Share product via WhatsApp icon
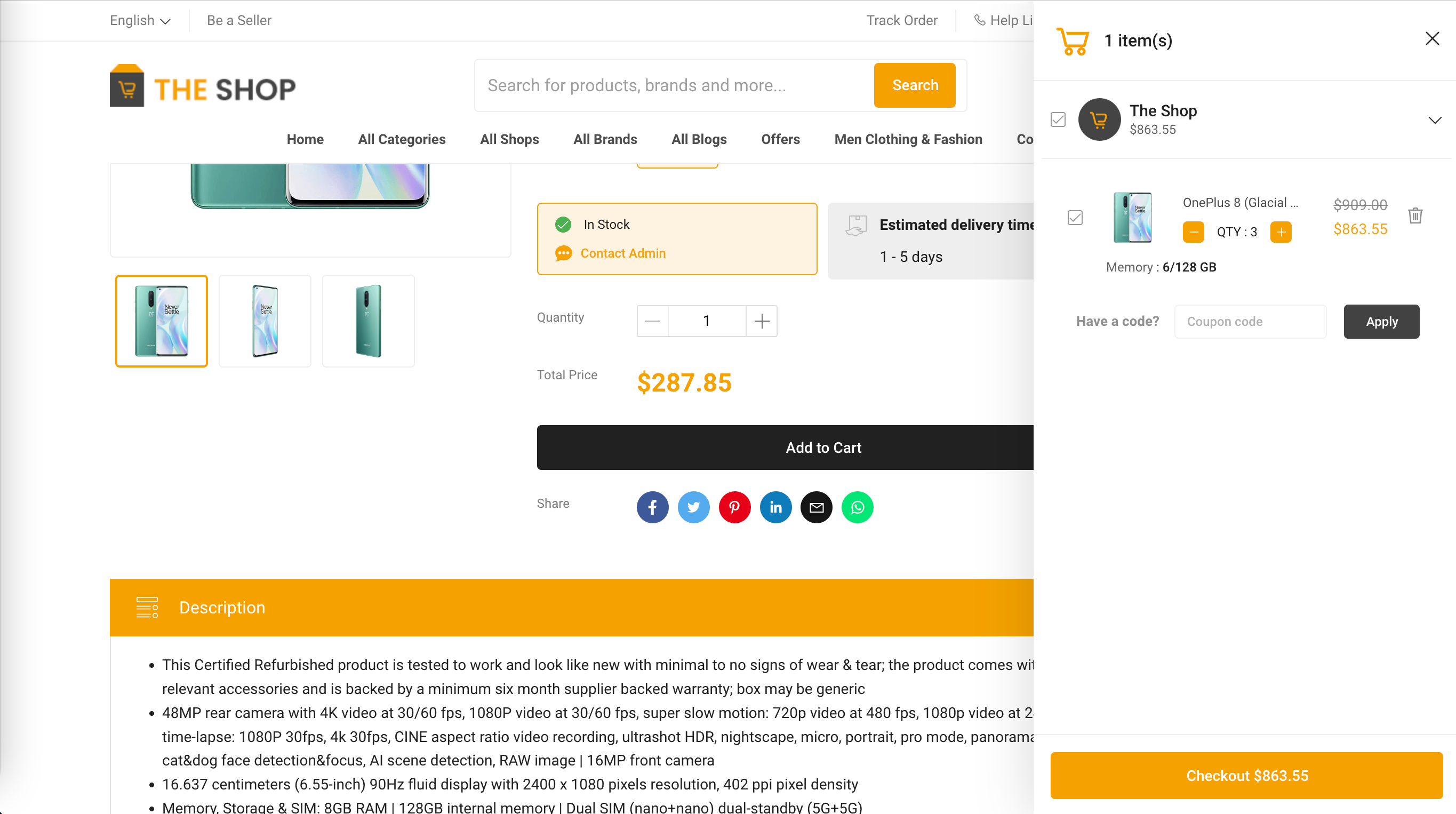The image size is (1456, 814). (858, 507)
